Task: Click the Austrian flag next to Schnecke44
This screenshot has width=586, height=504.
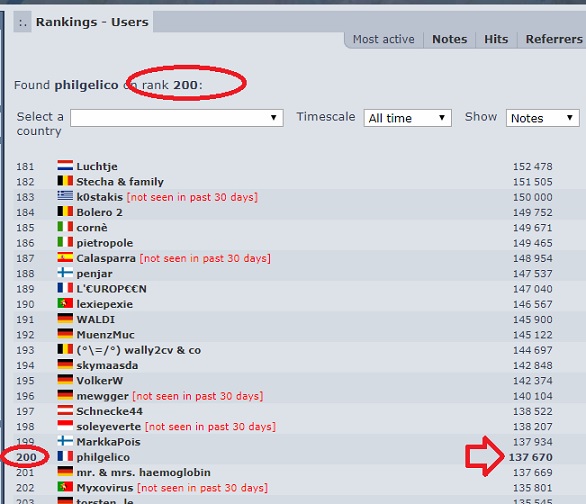Action: [65, 411]
